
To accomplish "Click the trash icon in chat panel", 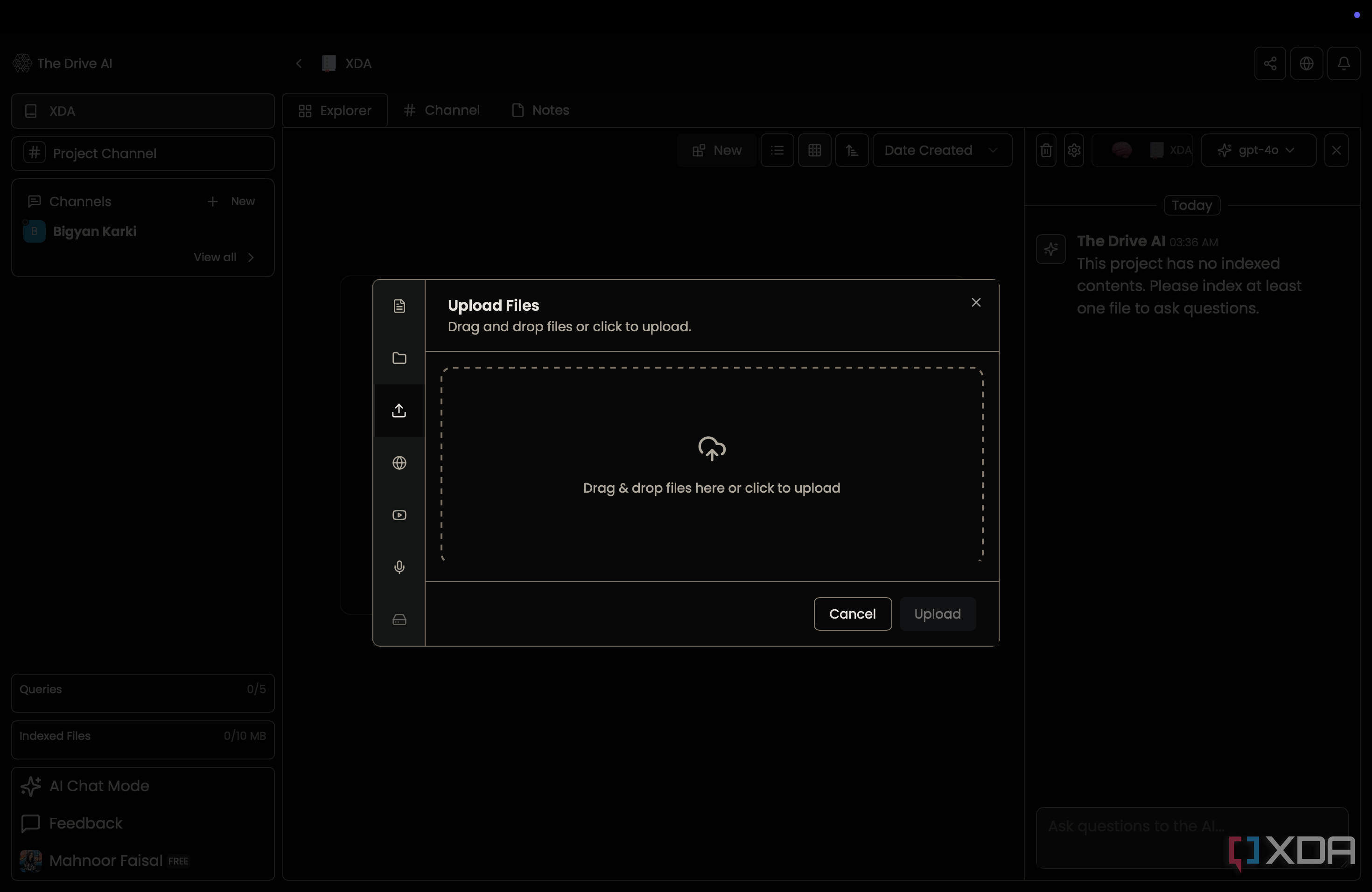I will tap(1046, 150).
